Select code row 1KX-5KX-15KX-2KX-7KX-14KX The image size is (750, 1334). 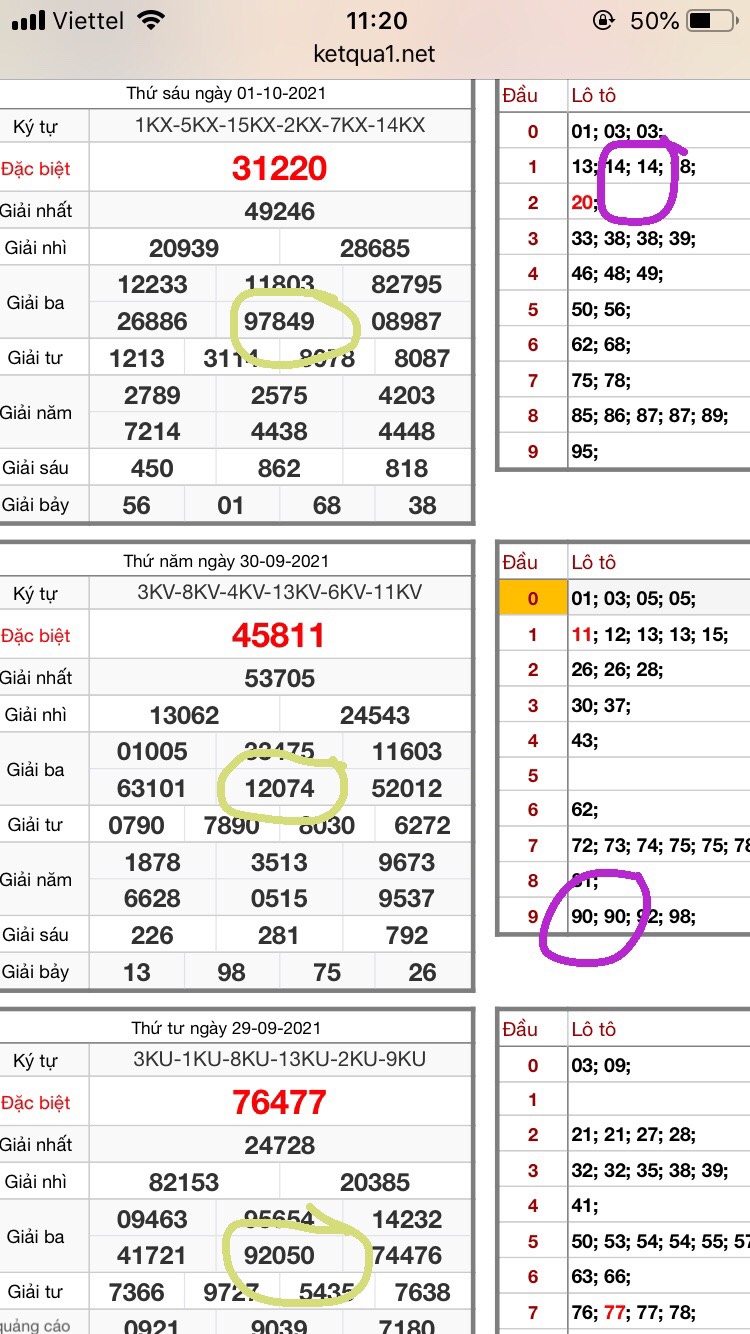point(280,125)
